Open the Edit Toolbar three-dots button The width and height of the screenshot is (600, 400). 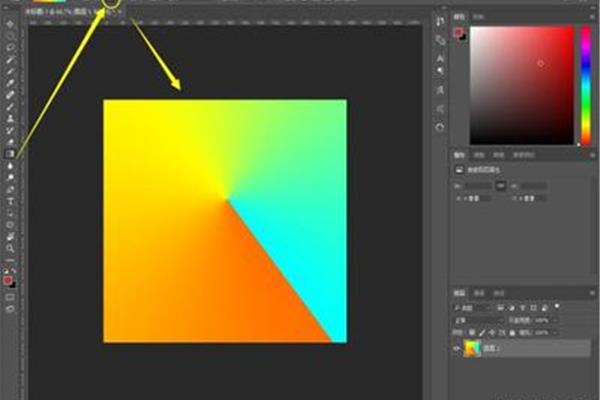(10, 260)
